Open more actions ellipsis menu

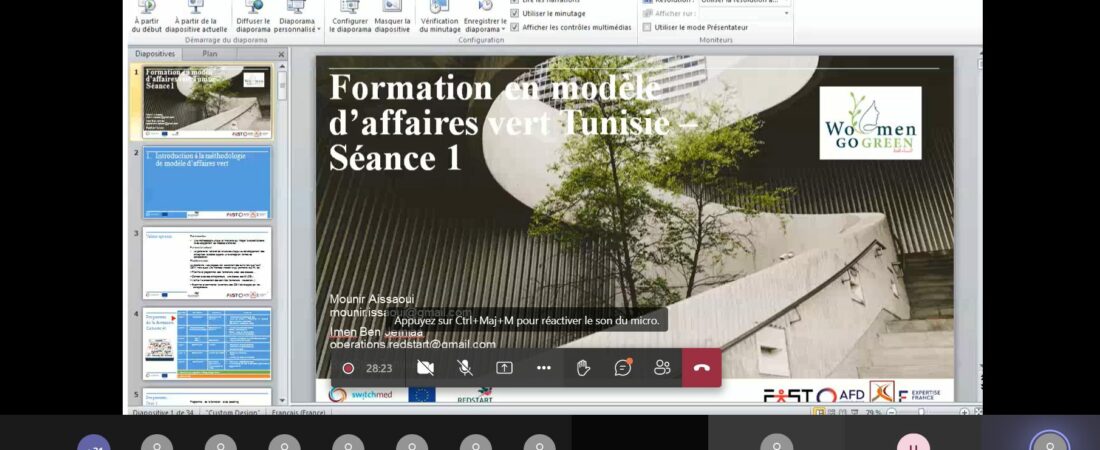(x=544, y=368)
